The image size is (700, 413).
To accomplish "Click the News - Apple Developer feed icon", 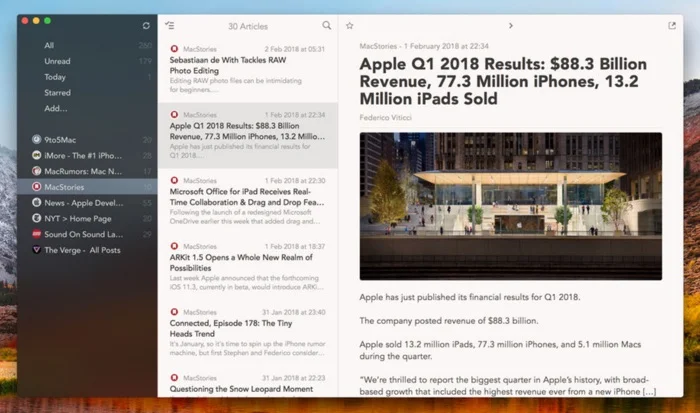I will point(37,203).
